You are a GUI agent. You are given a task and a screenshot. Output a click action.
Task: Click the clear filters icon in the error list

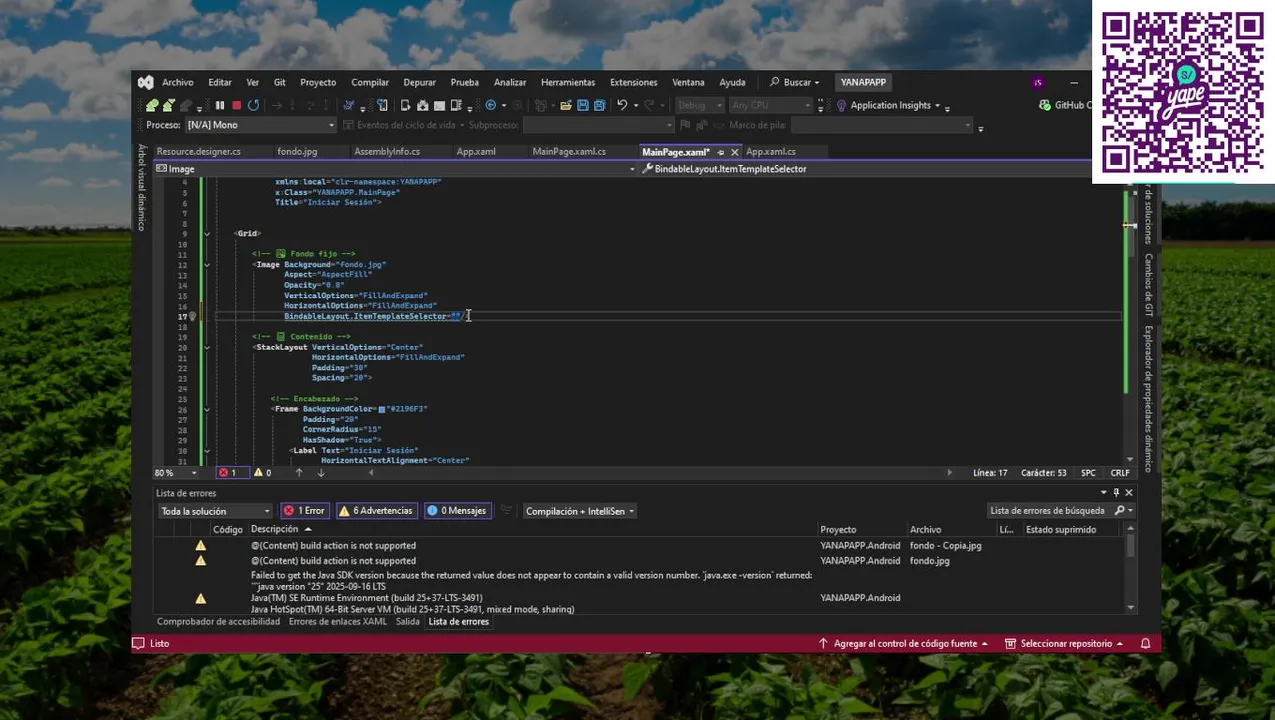506,511
